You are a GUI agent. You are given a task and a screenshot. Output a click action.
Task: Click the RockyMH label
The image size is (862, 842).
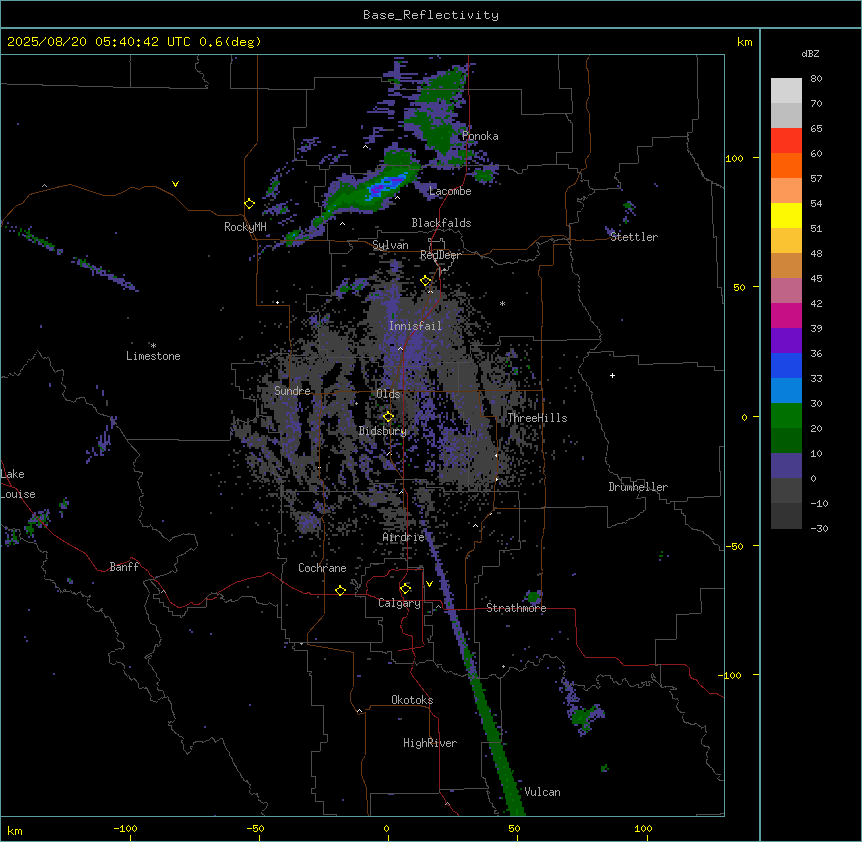245,227
